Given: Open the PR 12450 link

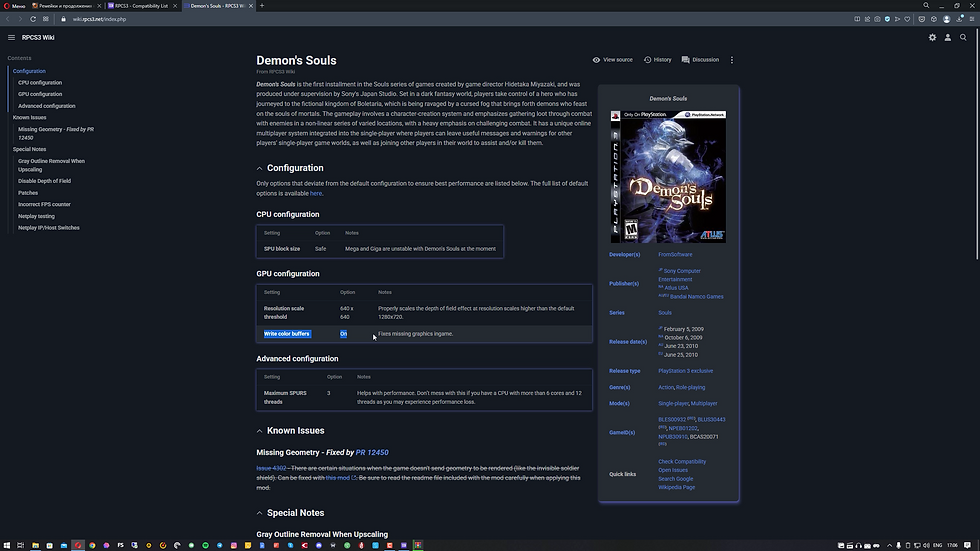Looking at the screenshot, I should click(x=372, y=452).
